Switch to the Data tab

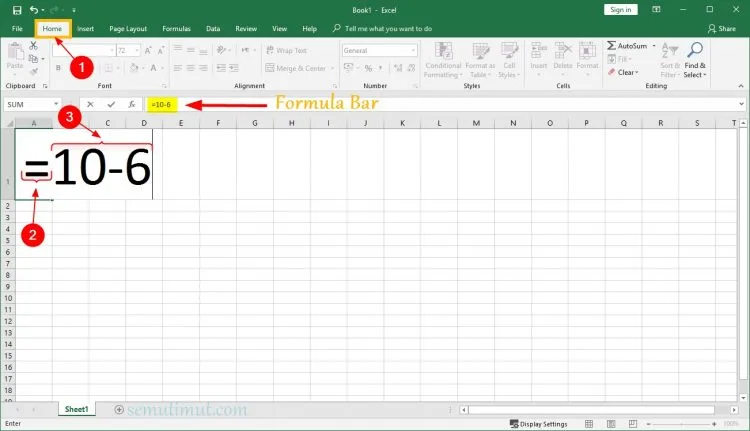coord(213,29)
